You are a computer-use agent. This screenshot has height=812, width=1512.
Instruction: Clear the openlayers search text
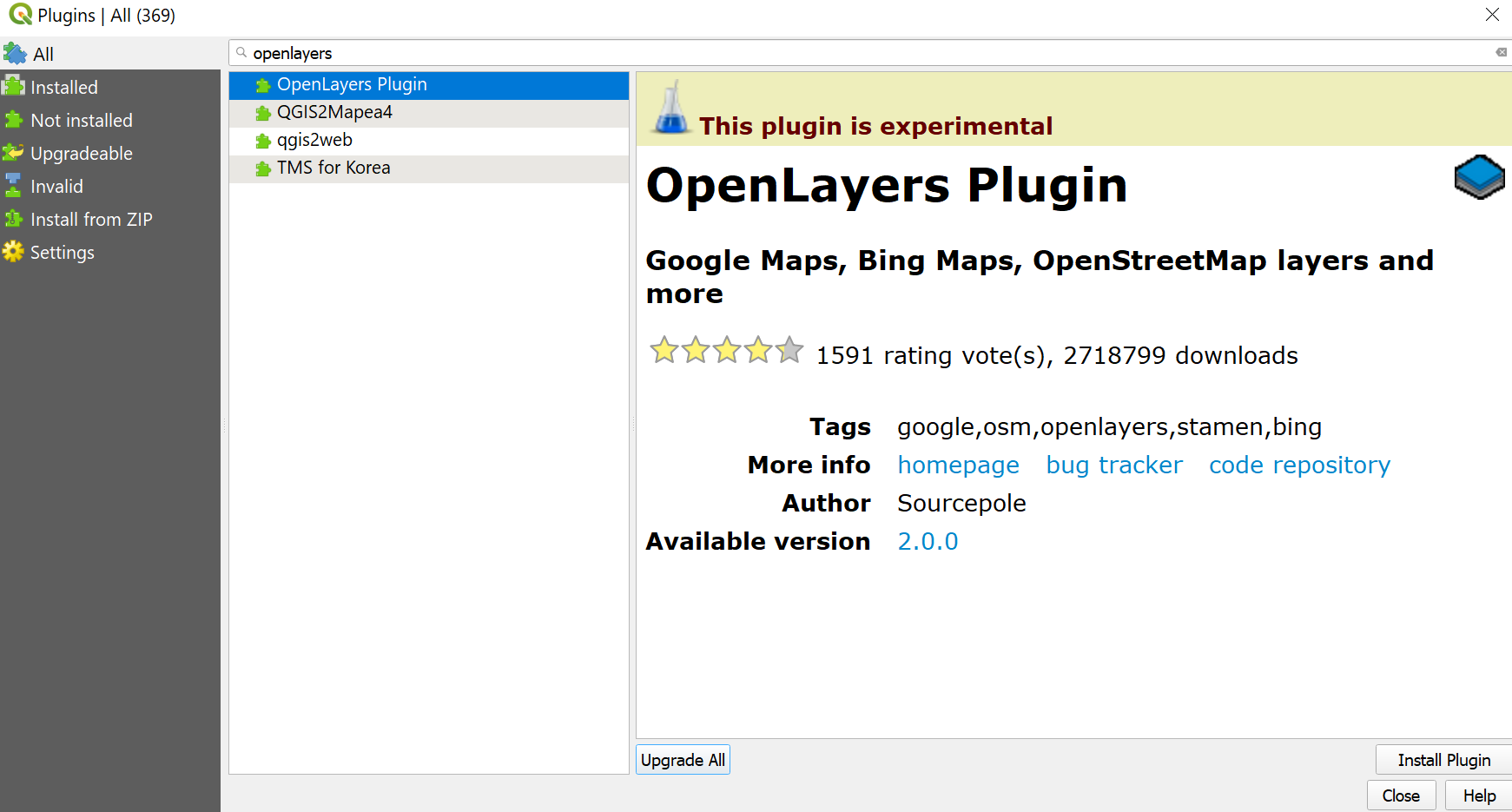(1501, 52)
